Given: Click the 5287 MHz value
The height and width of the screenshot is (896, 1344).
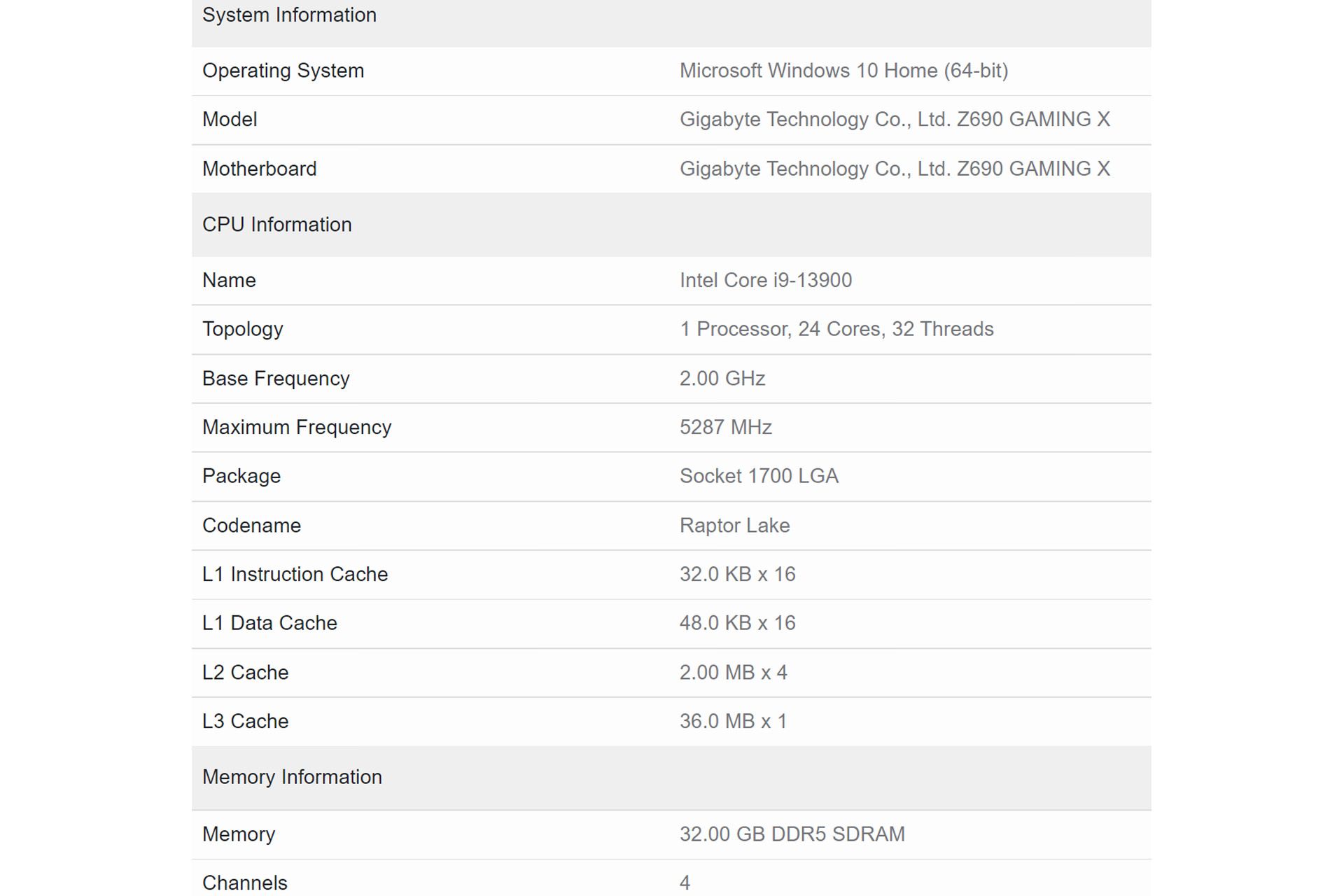Looking at the screenshot, I should [726, 428].
